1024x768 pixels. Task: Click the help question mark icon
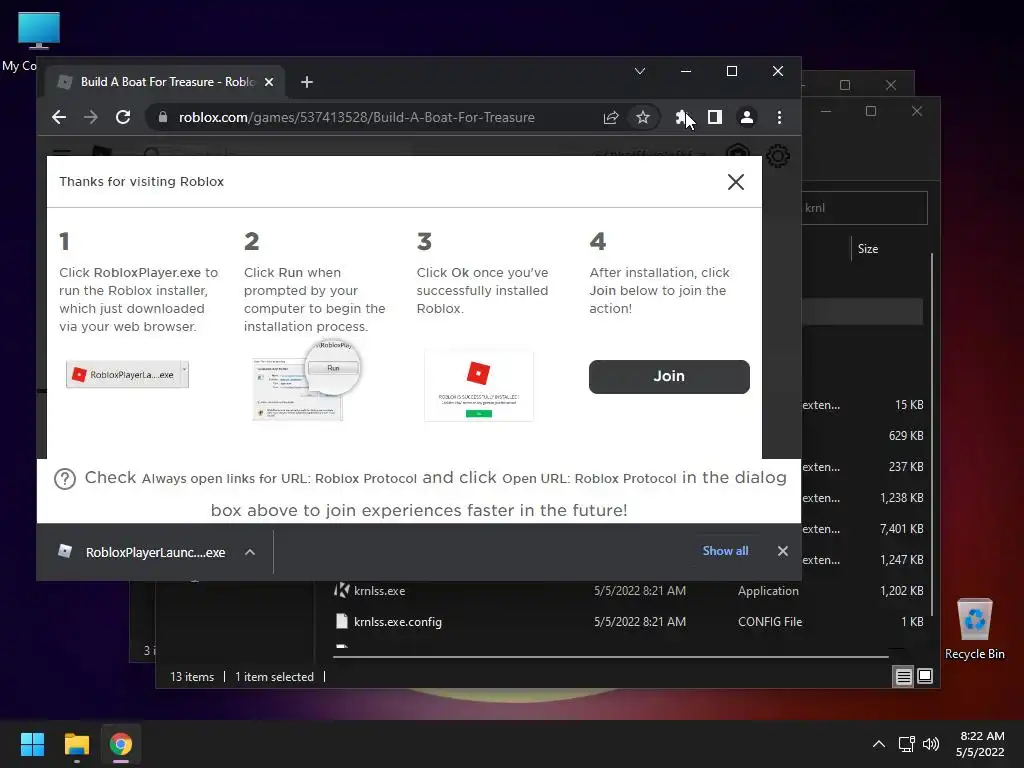point(65,479)
